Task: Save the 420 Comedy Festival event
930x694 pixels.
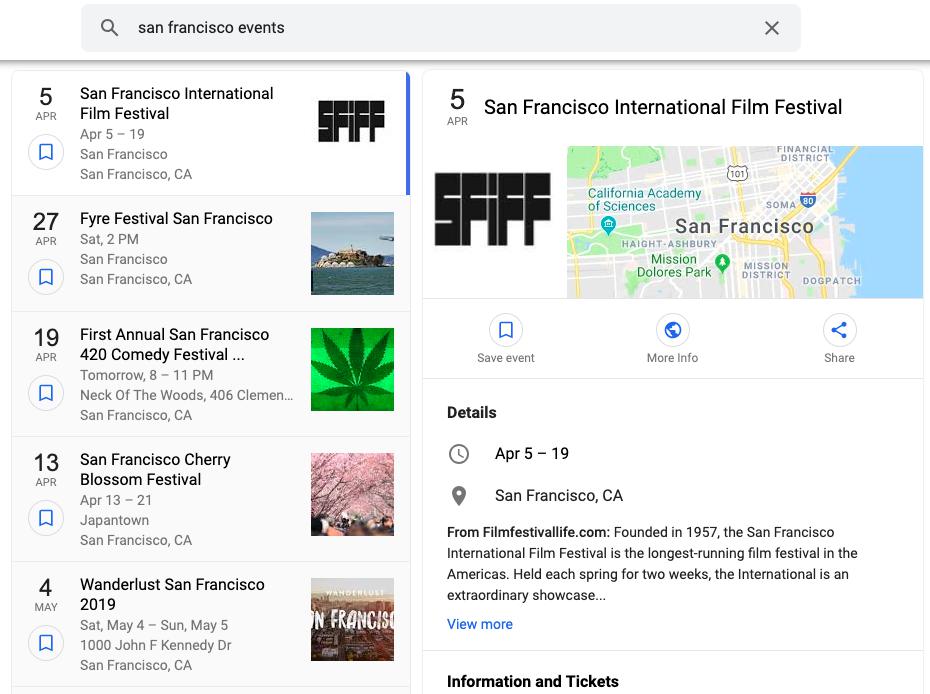Action: click(x=46, y=393)
